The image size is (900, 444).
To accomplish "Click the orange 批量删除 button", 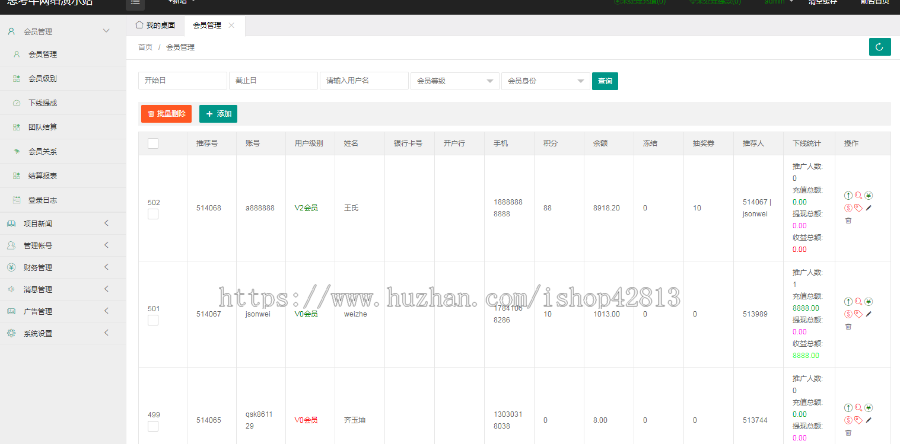I will coord(166,114).
